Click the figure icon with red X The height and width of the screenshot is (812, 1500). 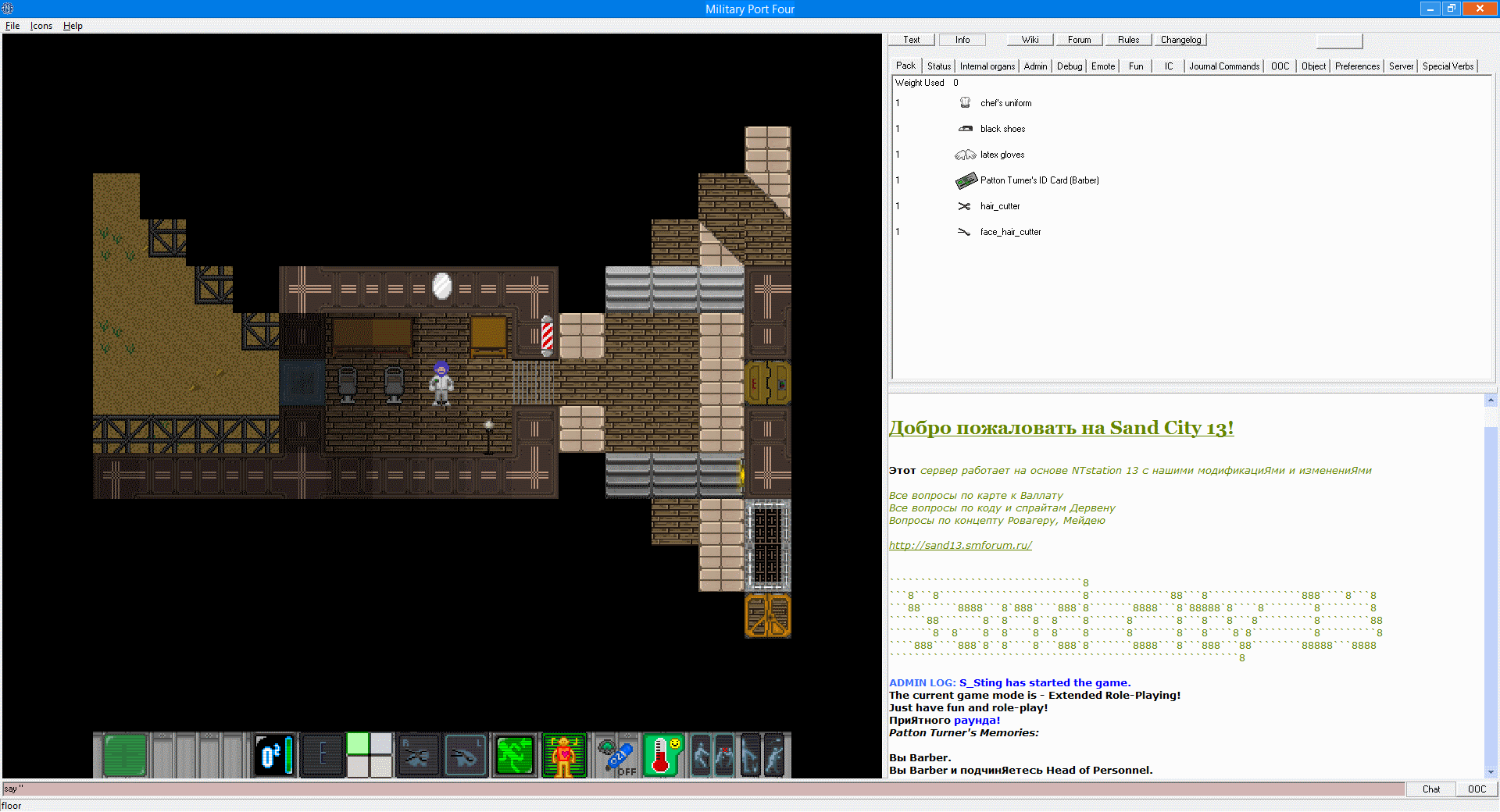pos(724,756)
